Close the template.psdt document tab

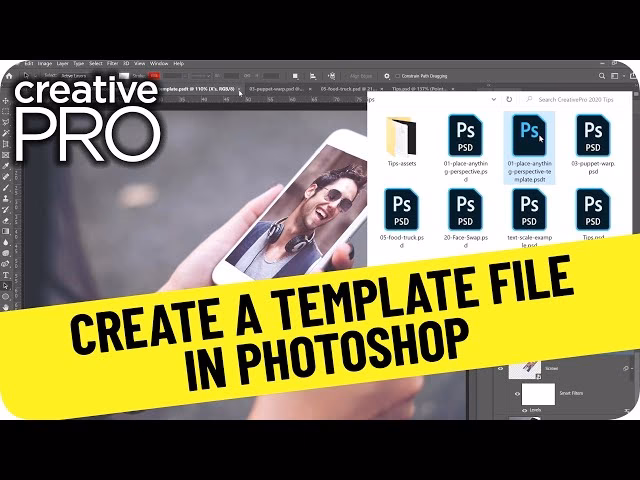[239, 89]
